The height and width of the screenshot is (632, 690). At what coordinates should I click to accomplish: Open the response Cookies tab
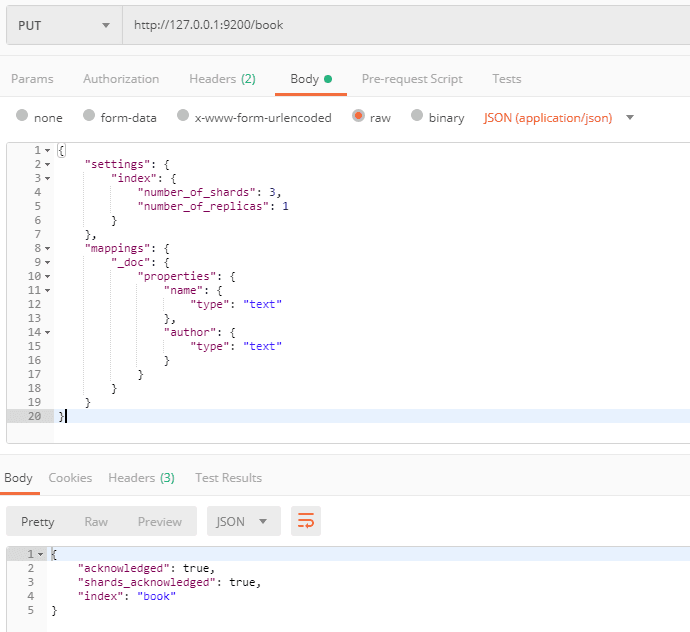(x=70, y=478)
